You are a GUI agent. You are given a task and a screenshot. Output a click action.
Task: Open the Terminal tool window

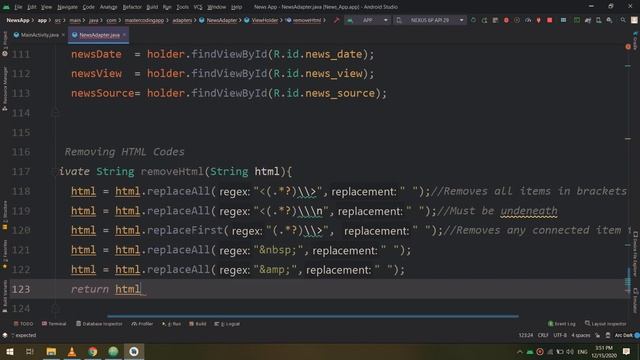(54, 324)
